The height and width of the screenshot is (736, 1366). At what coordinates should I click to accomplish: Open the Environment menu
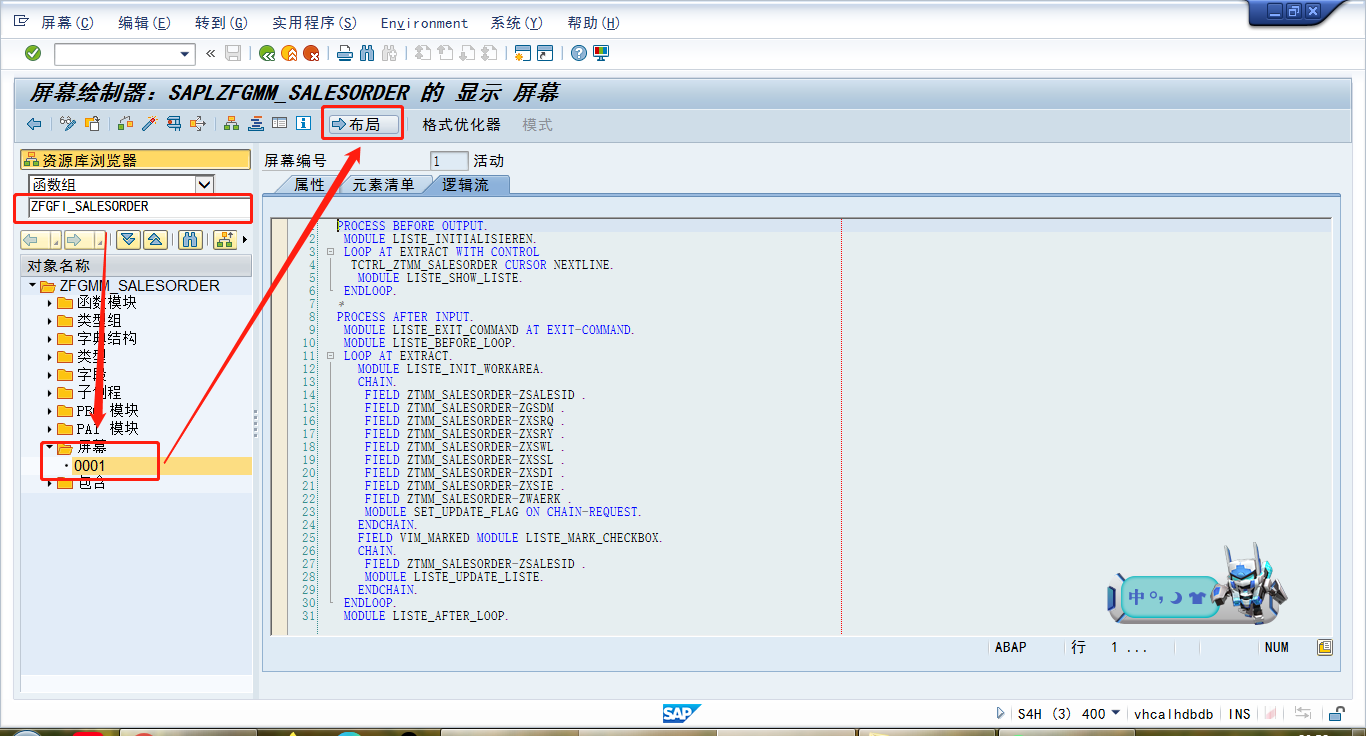point(424,23)
